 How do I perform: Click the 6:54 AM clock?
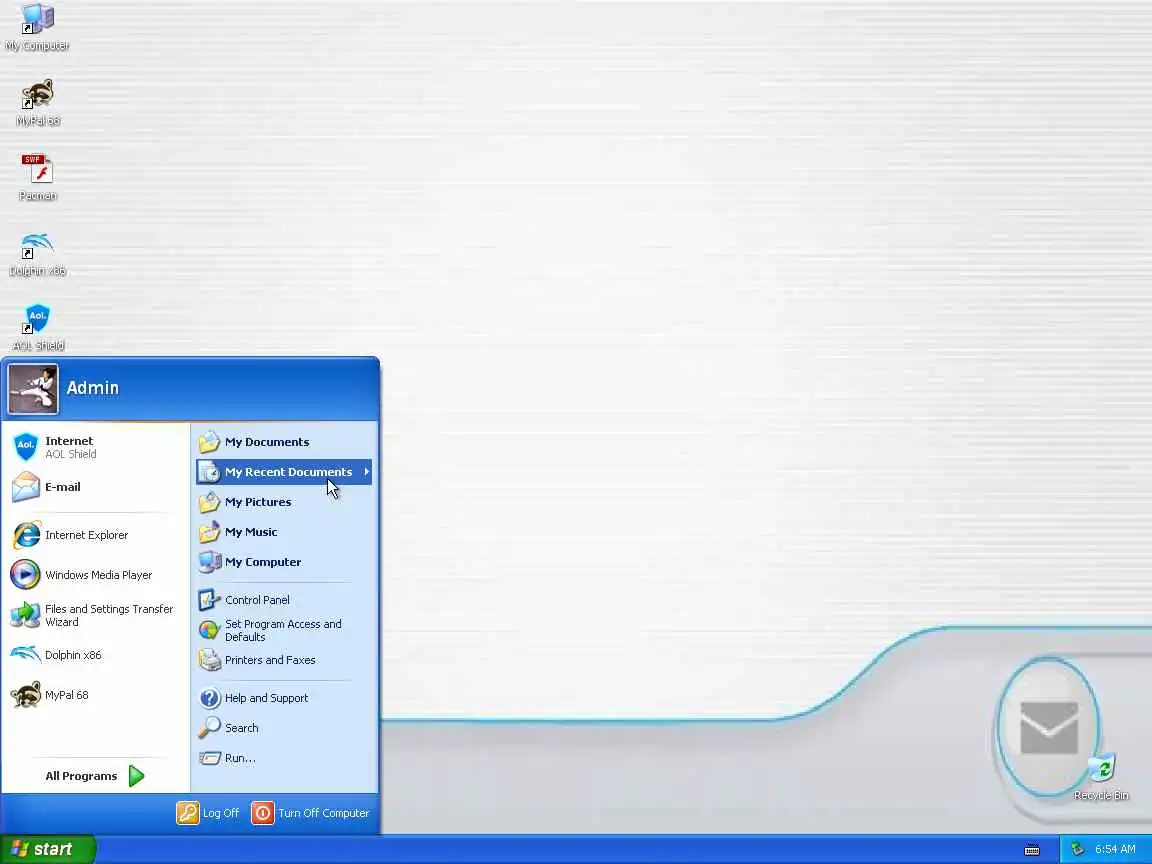pyautogui.click(x=1115, y=849)
